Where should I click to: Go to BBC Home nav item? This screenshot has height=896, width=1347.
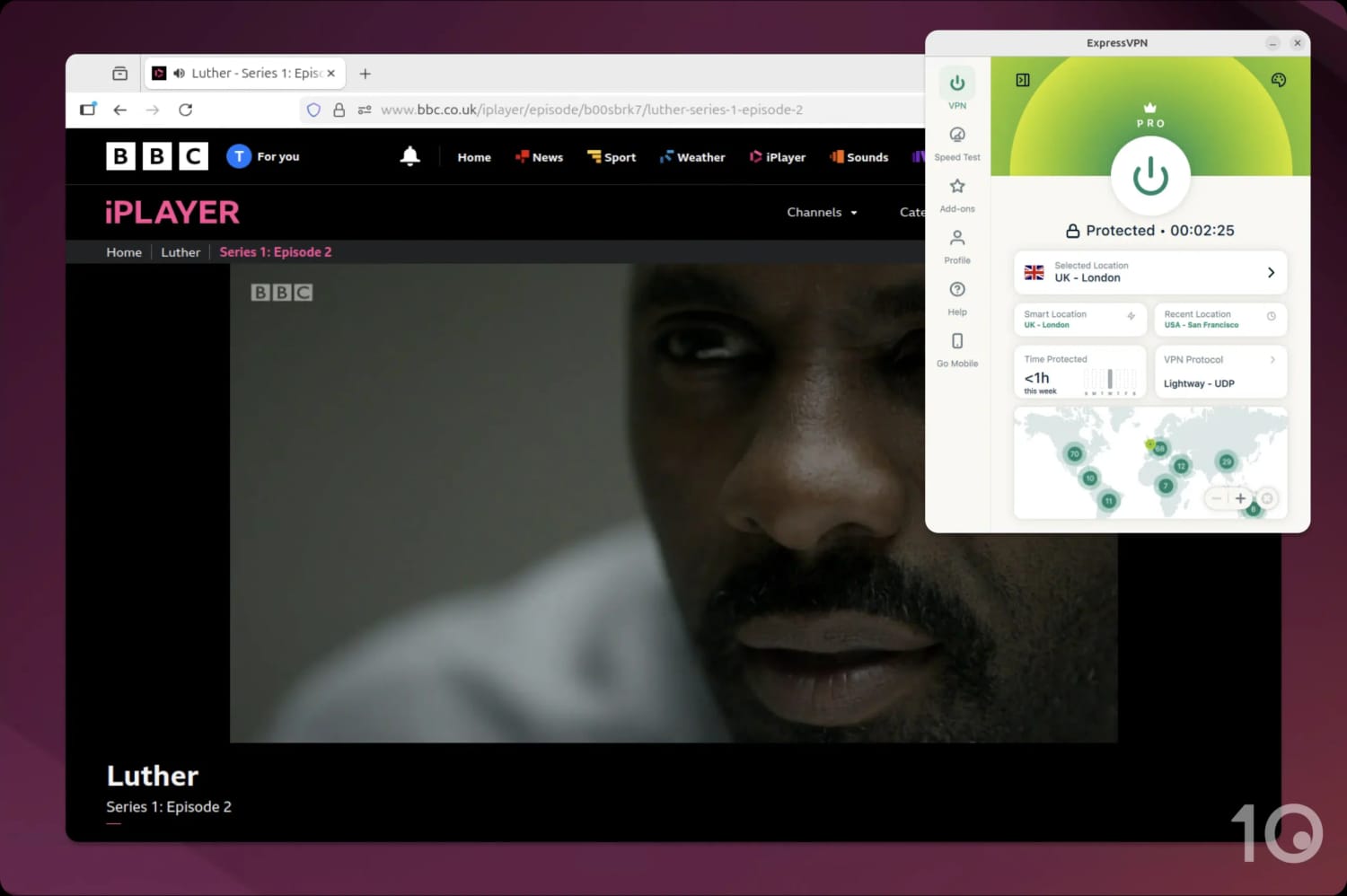pos(474,157)
